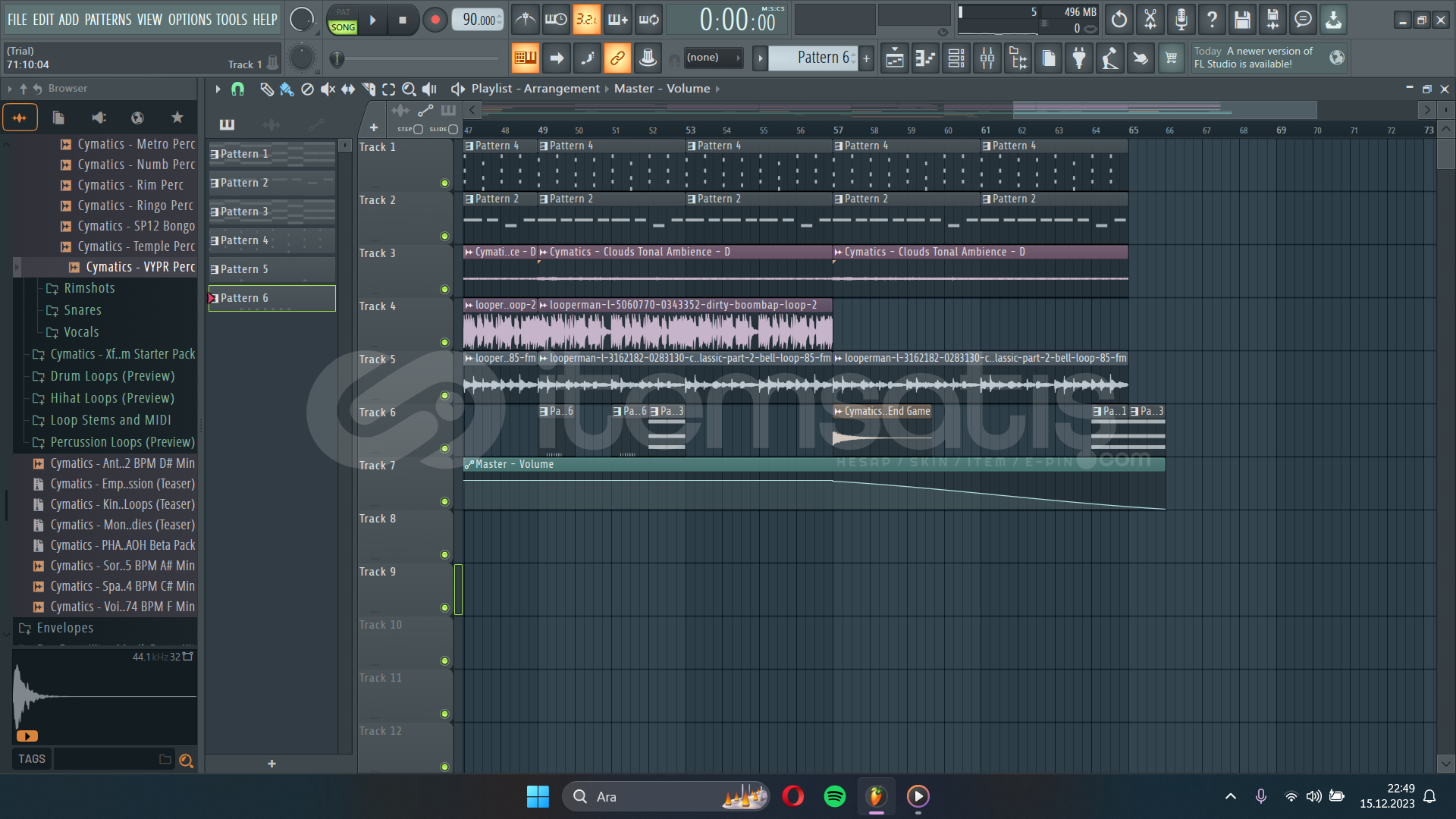Image resolution: width=1456 pixels, height=819 pixels.
Task: Toggle the STEP switch
Action: [x=418, y=130]
